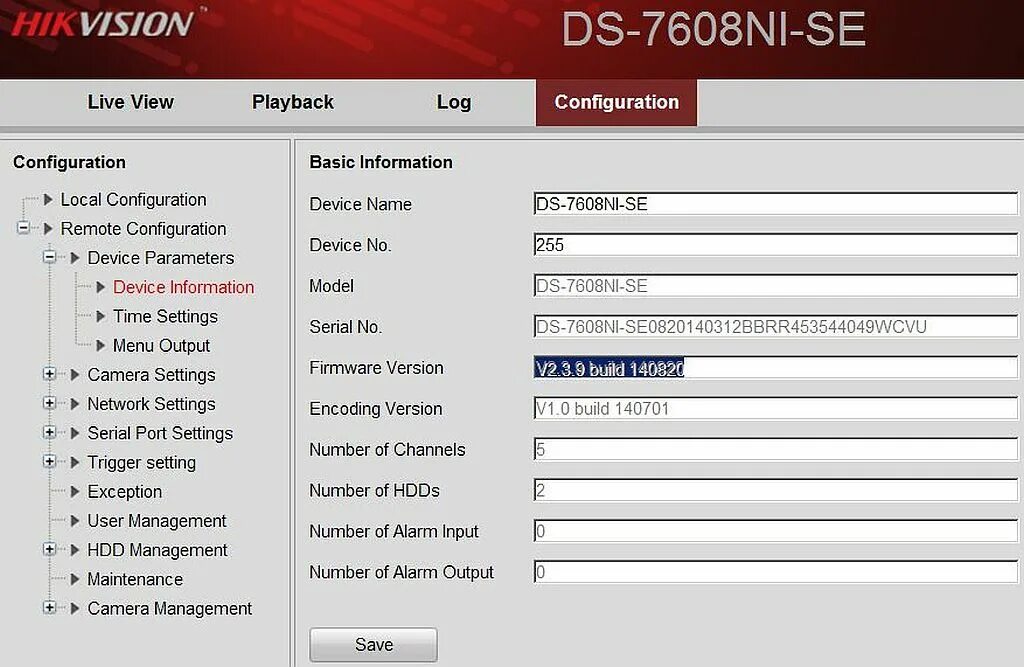Select Camera Management tree entry
Screen dimensions: 1024x667
[x=170, y=608]
